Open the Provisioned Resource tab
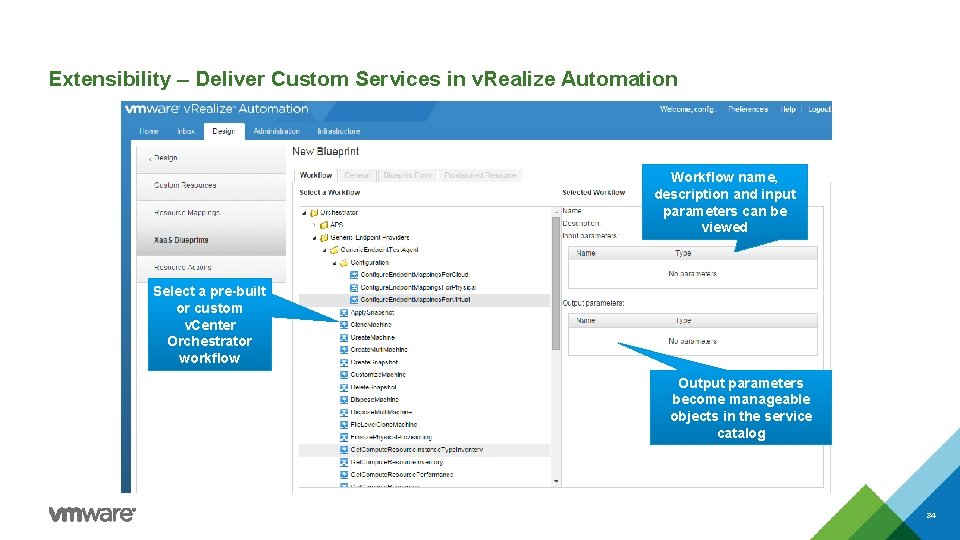 click(x=481, y=175)
